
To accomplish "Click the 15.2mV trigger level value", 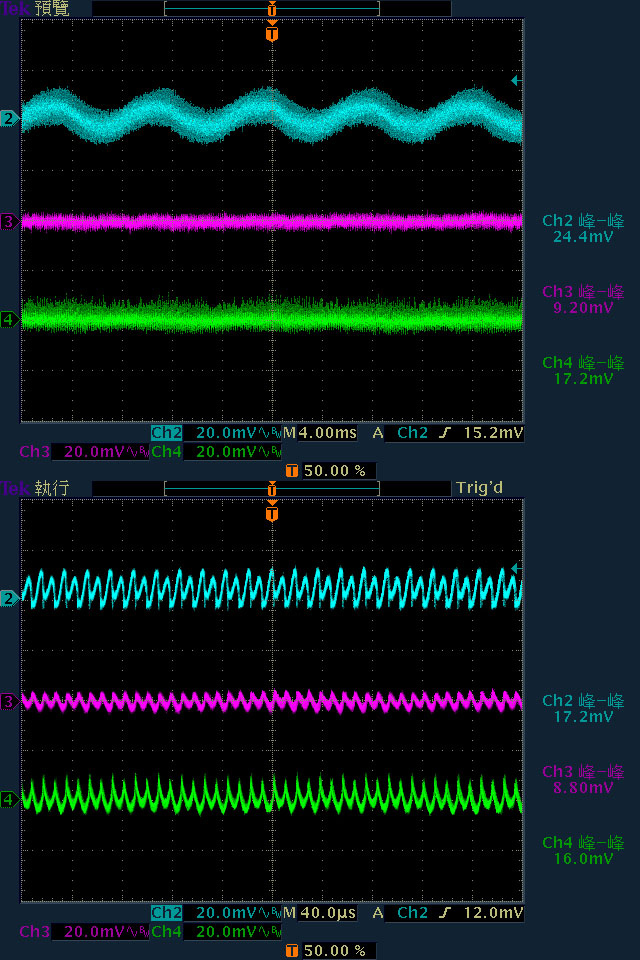I will (x=493, y=433).
